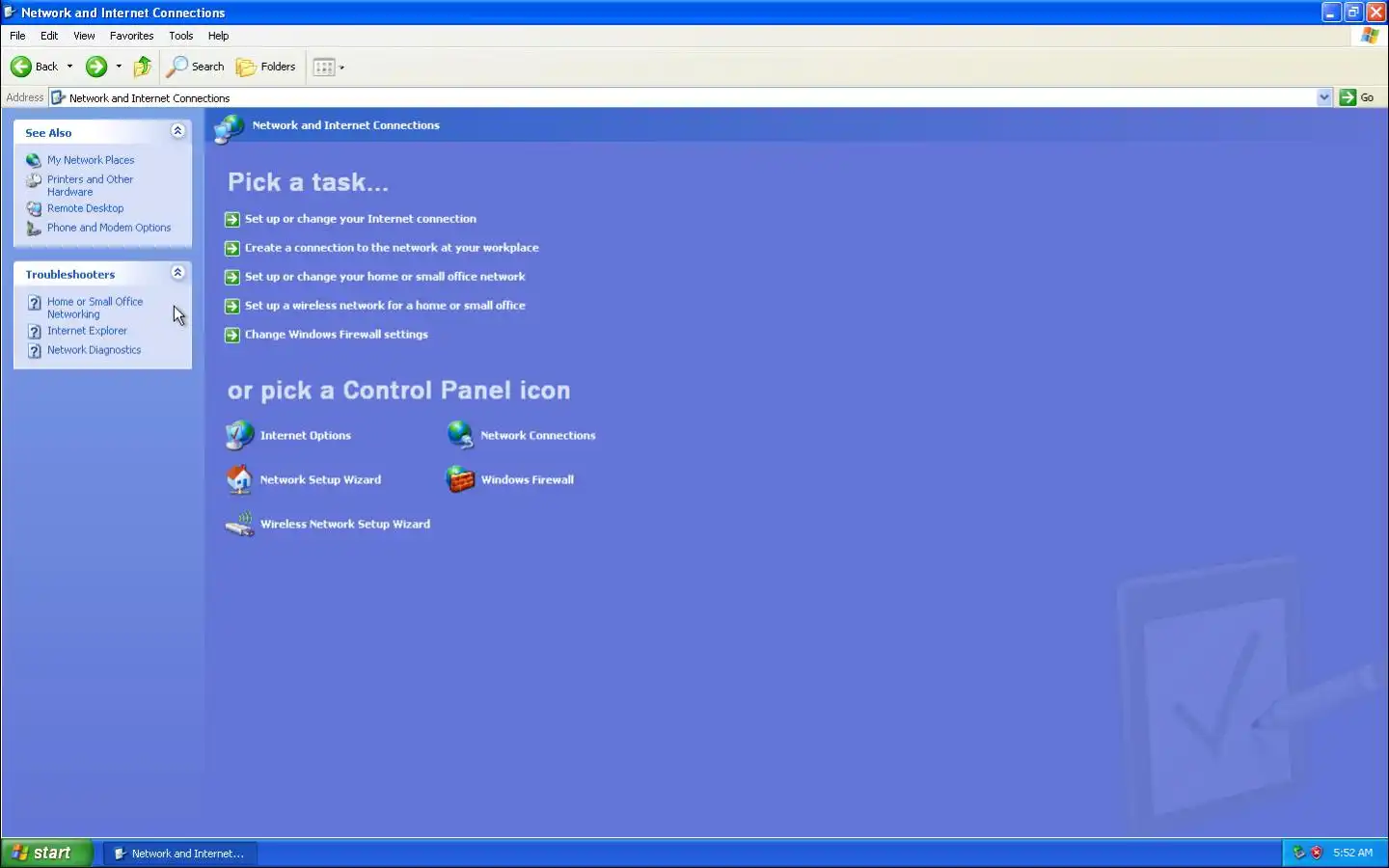Collapse the See Also panel

(x=177, y=131)
